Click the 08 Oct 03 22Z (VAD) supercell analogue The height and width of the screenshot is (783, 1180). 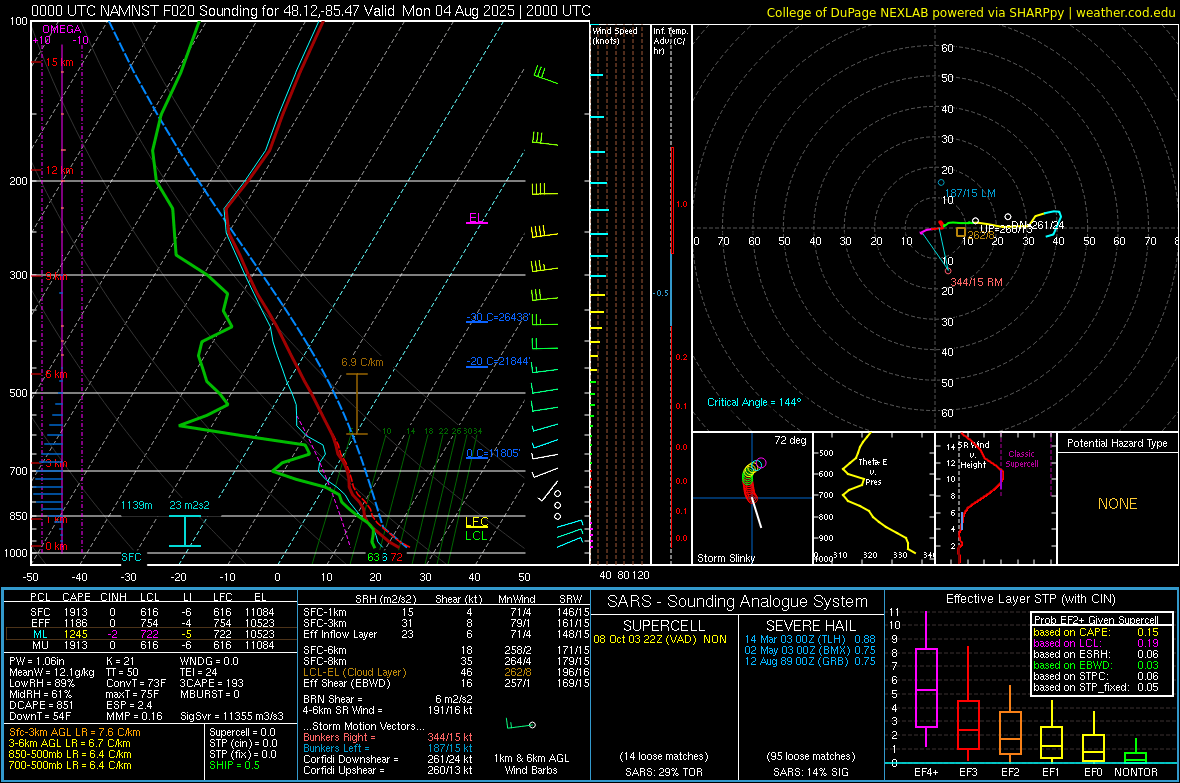(x=660, y=639)
